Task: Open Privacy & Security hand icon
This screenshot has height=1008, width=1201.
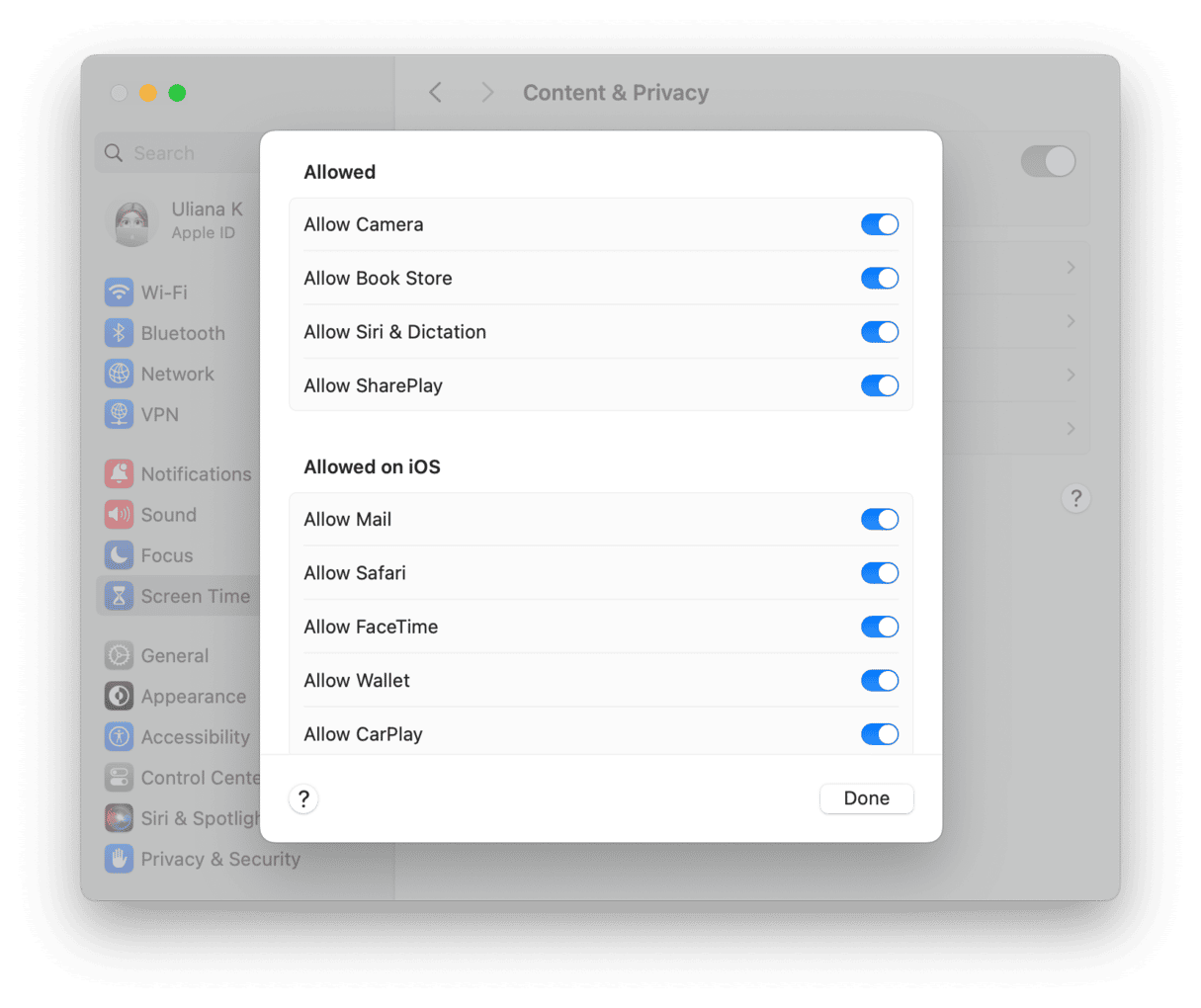Action: (119, 859)
